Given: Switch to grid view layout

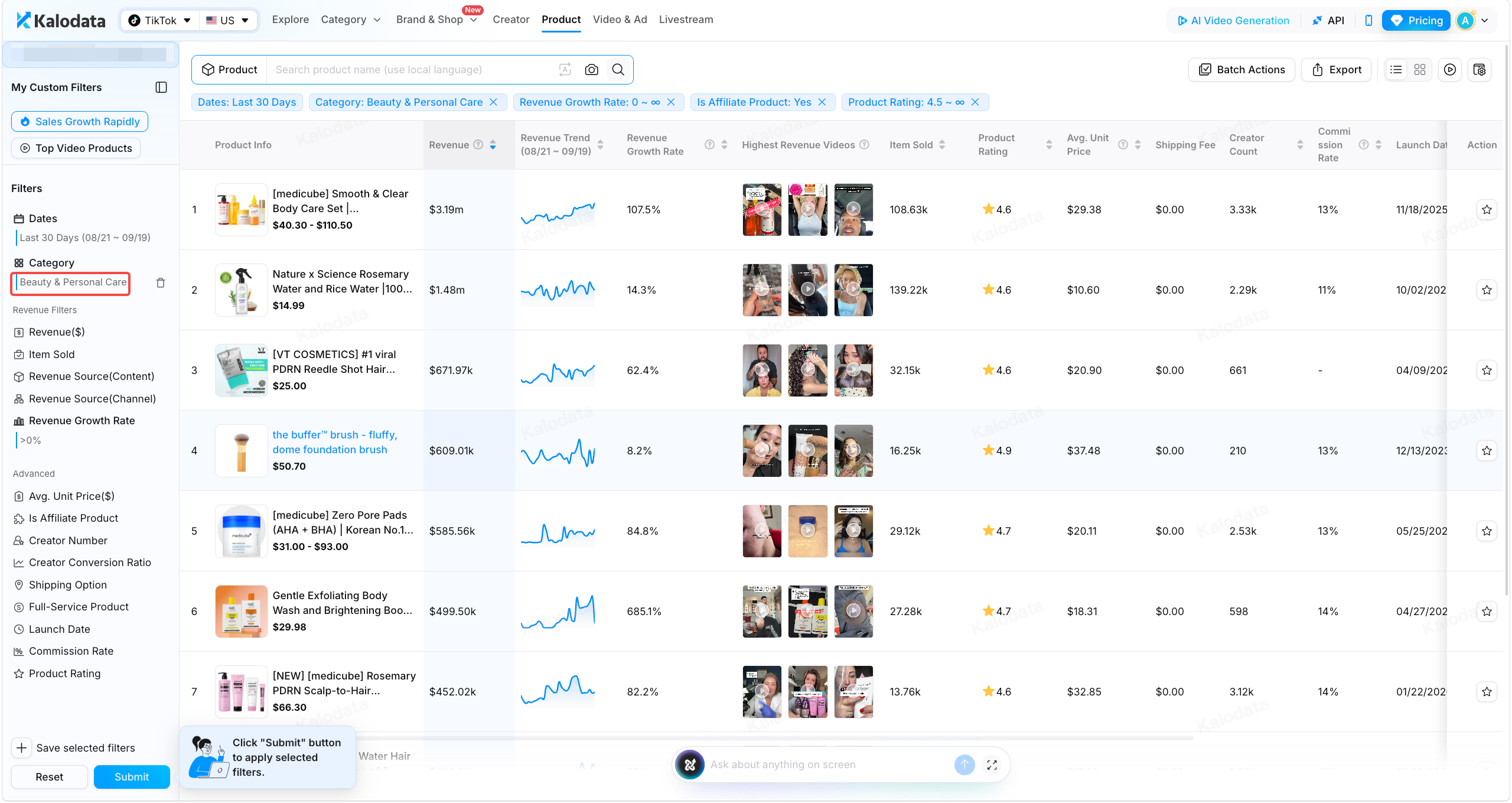Looking at the screenshot, I should point(1420,70).
